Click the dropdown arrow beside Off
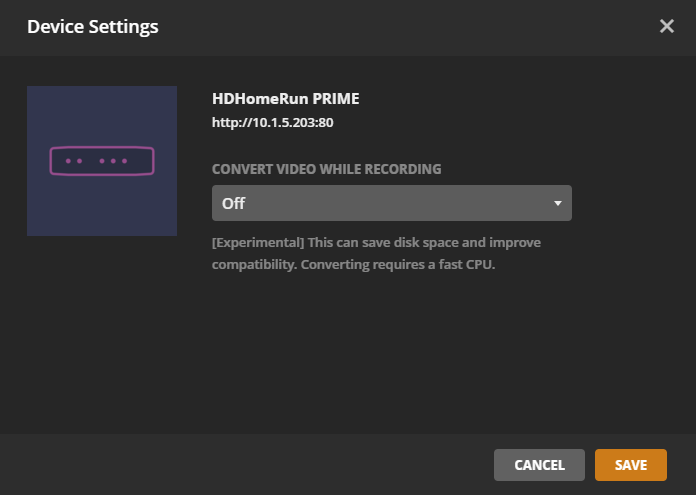 tap(558, 204)
